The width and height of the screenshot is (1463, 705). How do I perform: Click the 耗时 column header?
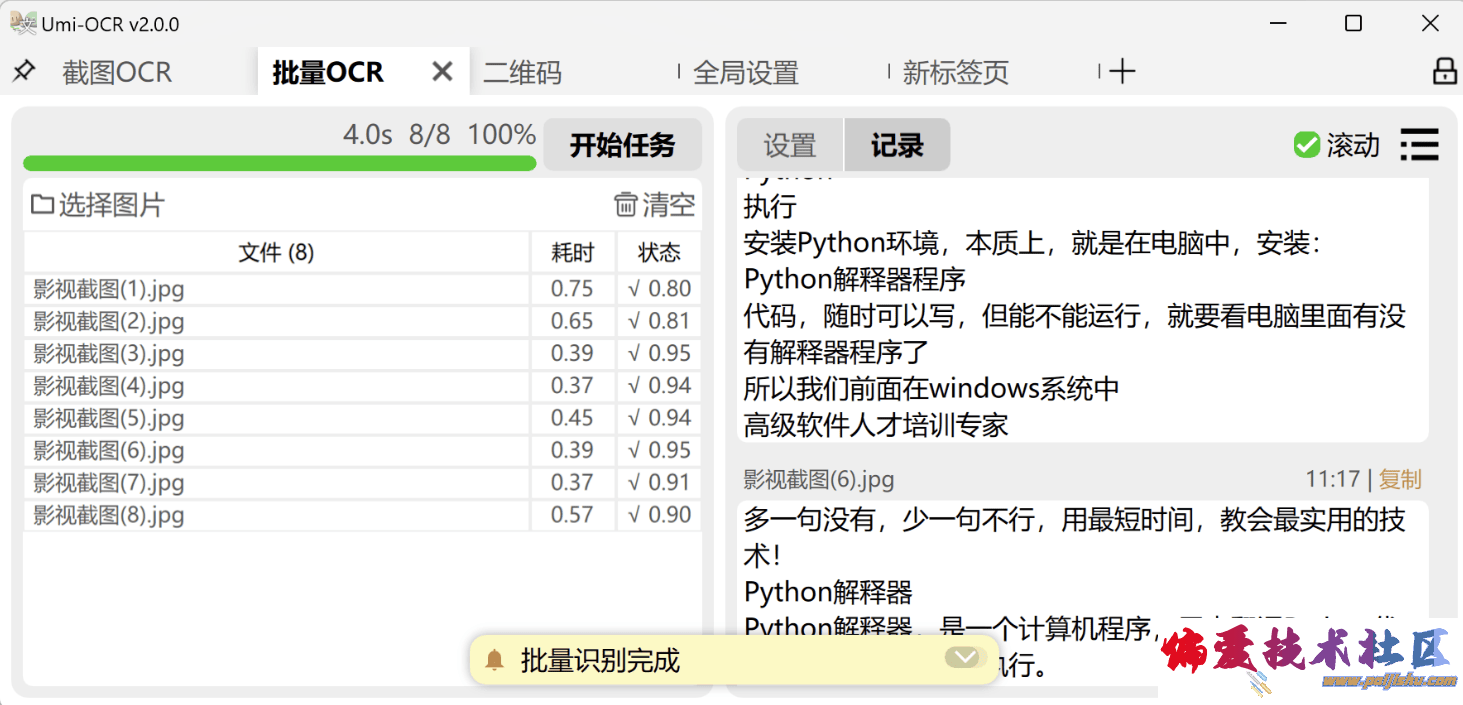572,253
